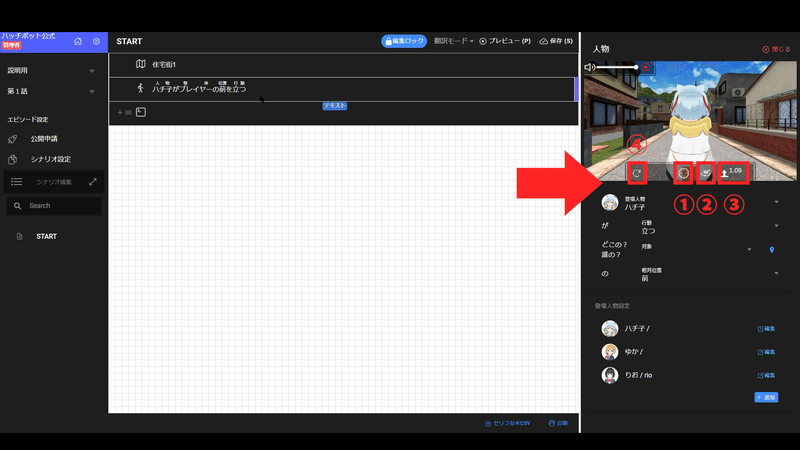Click the 360 rotation icon in the preview toolbar
800x450 pixels.
pyautogui.click(x=706, y=173)
